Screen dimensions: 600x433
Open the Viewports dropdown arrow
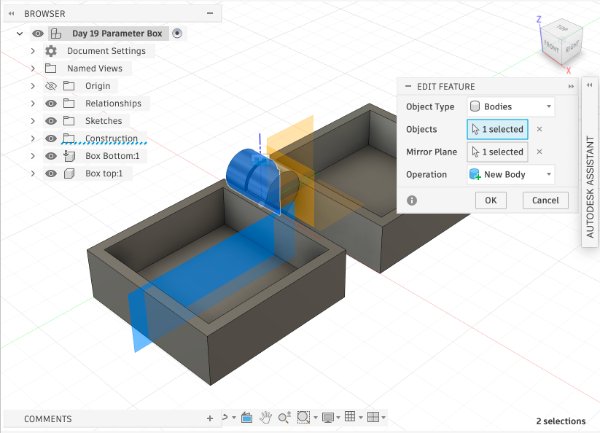[383, 417]
